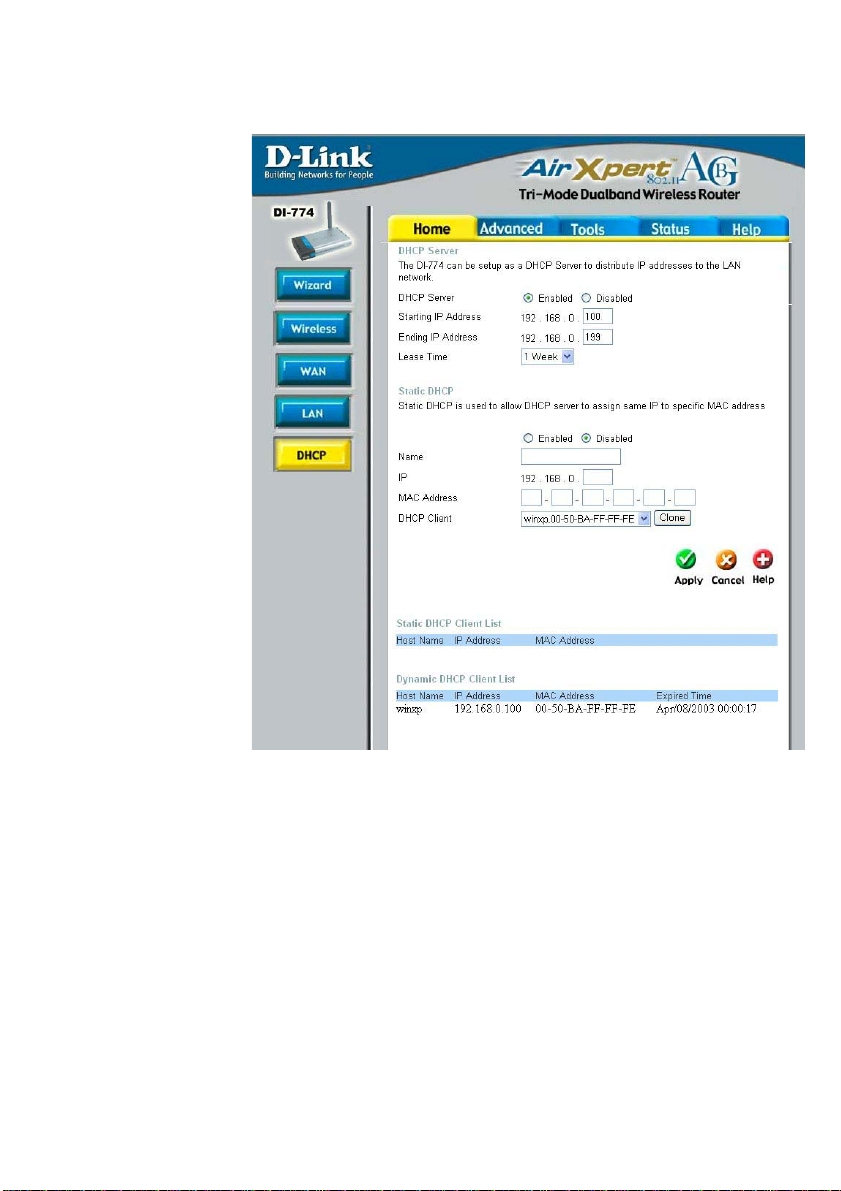The height and width of the screenshot is (1191, 841).
Task: Click the red Help plus icon
Action: [763, 560]
